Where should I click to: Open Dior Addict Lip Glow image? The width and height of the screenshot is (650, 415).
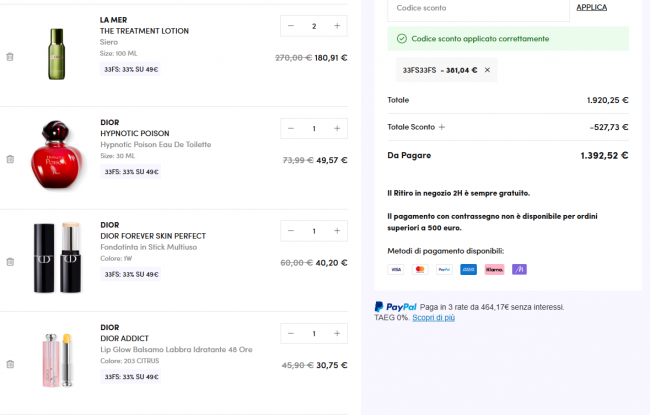57,360
